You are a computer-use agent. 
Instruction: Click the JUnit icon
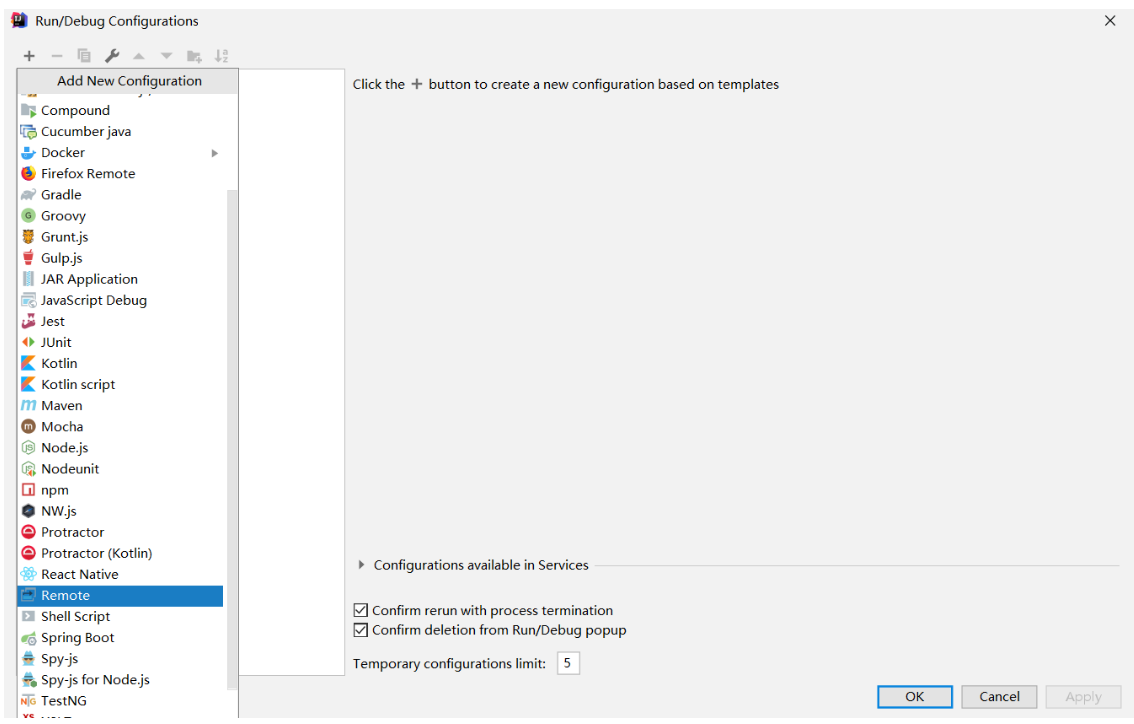28,342
